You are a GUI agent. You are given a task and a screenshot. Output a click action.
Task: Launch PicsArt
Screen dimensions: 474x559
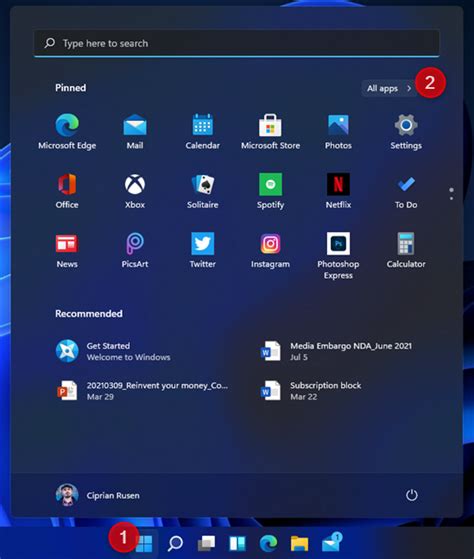135,250
